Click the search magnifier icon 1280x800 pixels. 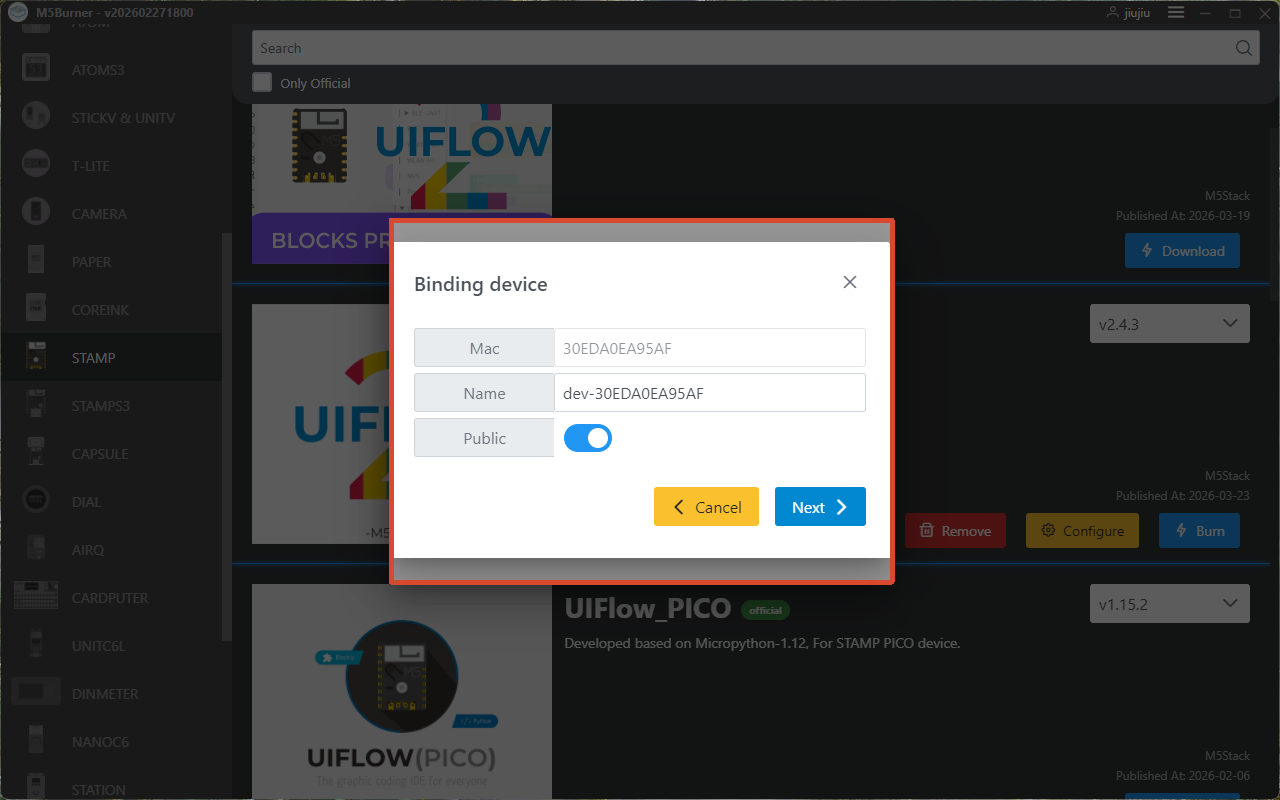coord(1243,48)
